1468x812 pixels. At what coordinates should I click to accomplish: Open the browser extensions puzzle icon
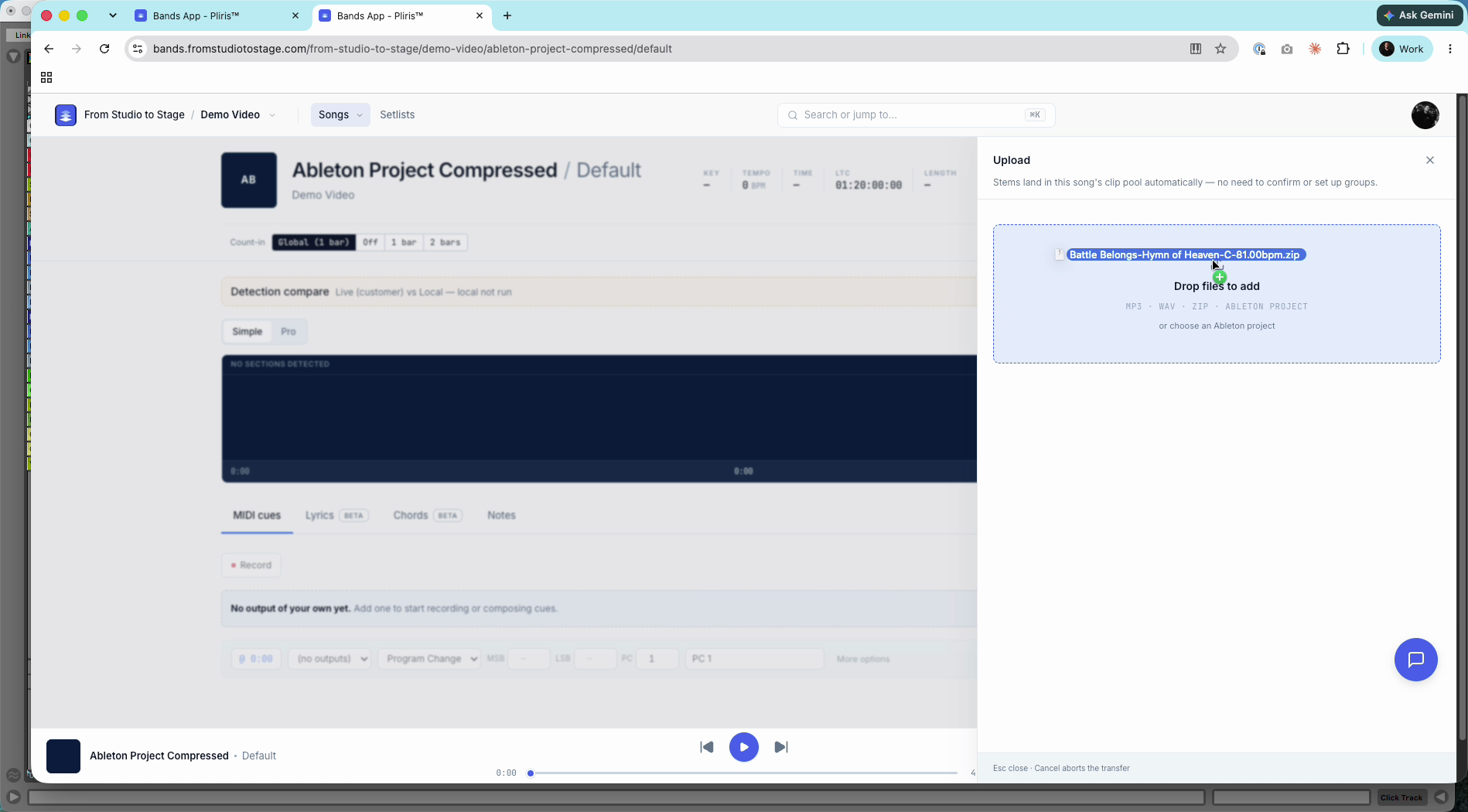tap(1343, 49)
